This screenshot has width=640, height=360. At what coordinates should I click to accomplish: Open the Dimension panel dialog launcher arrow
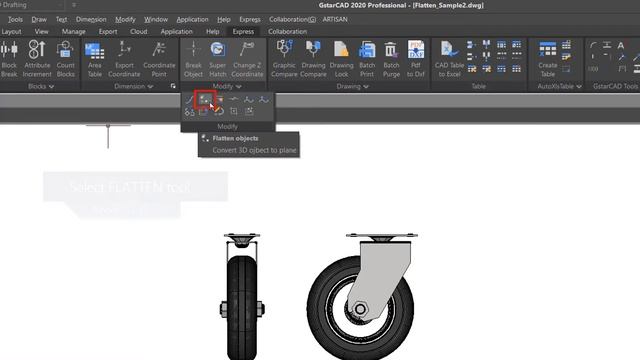[x=173, y=86]
